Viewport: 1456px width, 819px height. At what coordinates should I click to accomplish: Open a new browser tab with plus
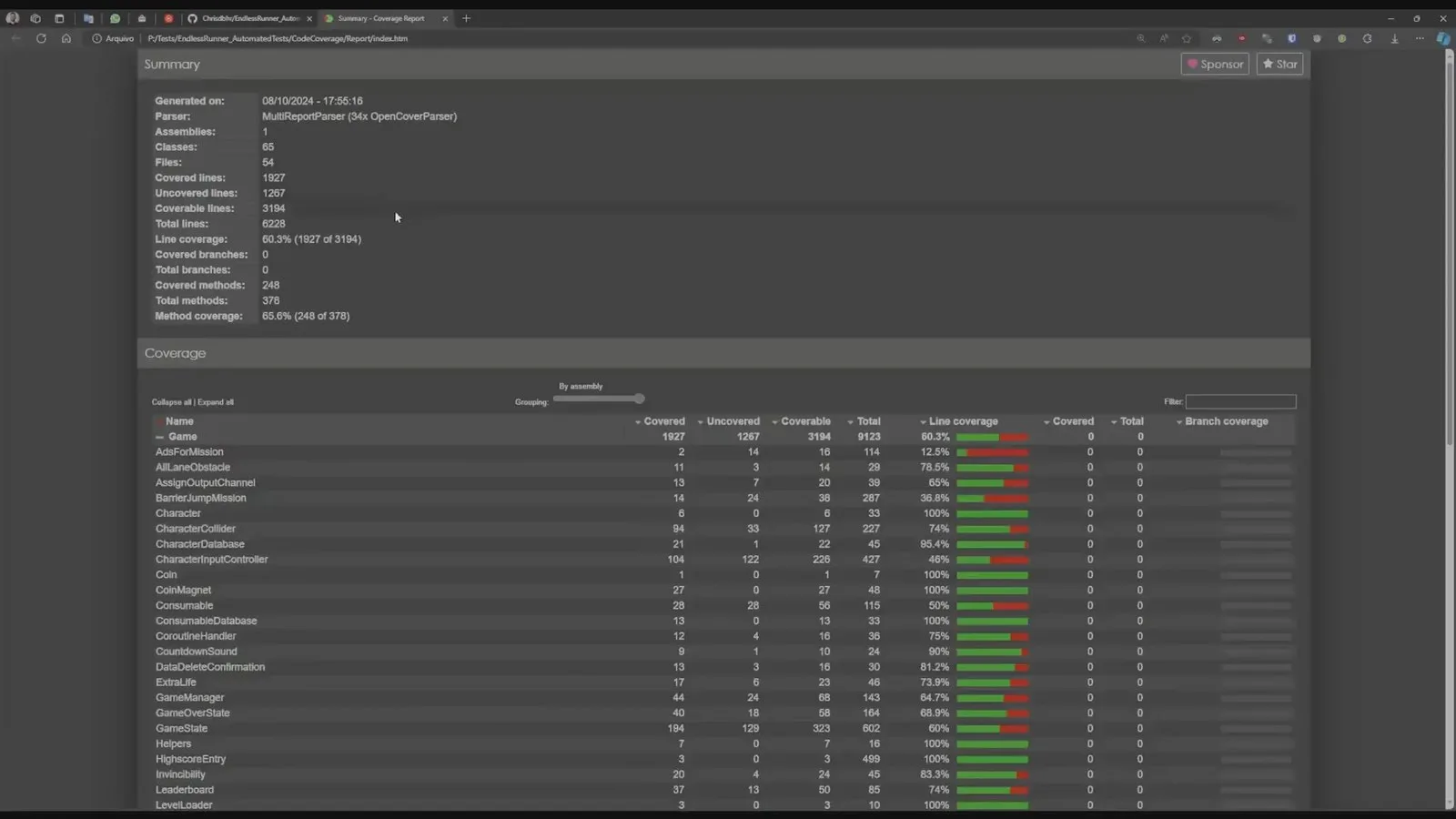pyautogui.click(x=467, y=18)
